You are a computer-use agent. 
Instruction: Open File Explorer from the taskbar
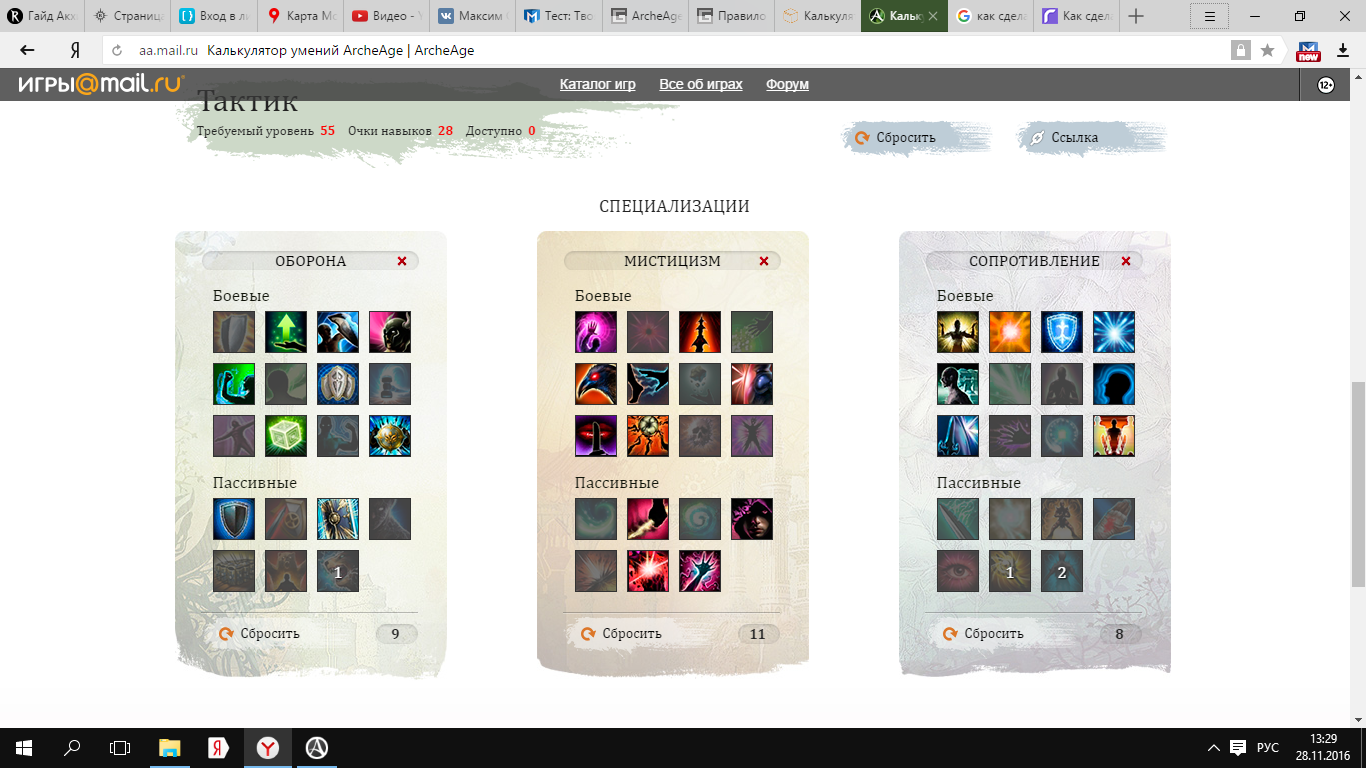[x=169, y=747]
